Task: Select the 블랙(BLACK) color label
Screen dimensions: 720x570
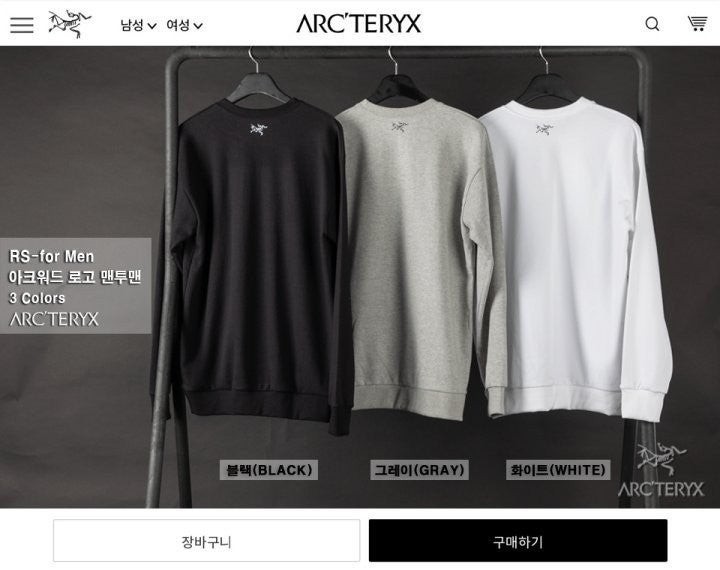Action: coord(269,470)
